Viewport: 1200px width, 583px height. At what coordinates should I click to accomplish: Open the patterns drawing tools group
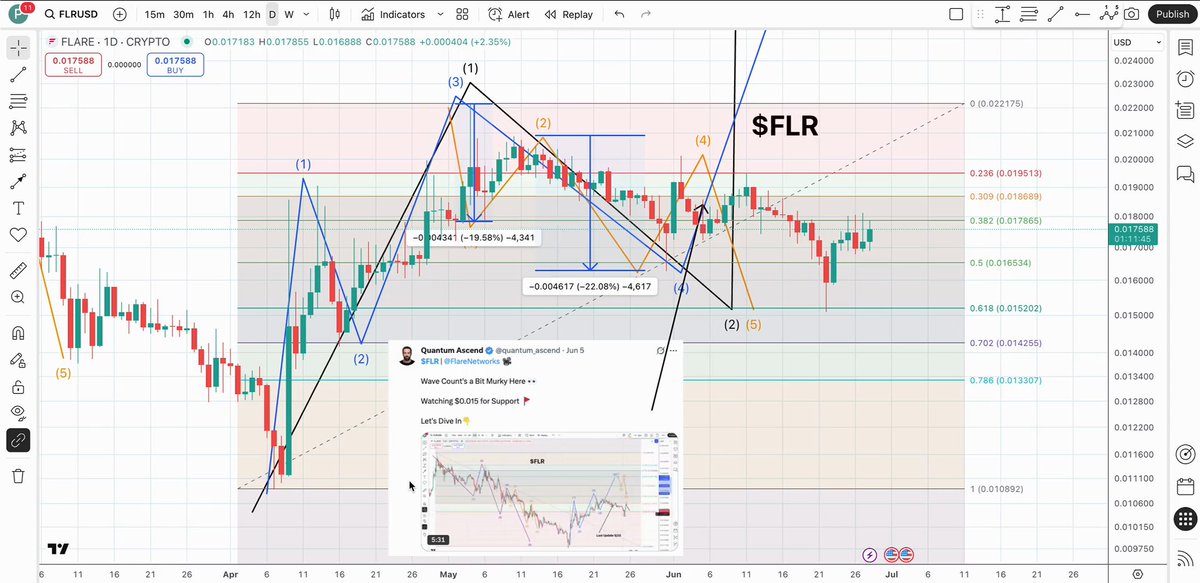(18, 128)
